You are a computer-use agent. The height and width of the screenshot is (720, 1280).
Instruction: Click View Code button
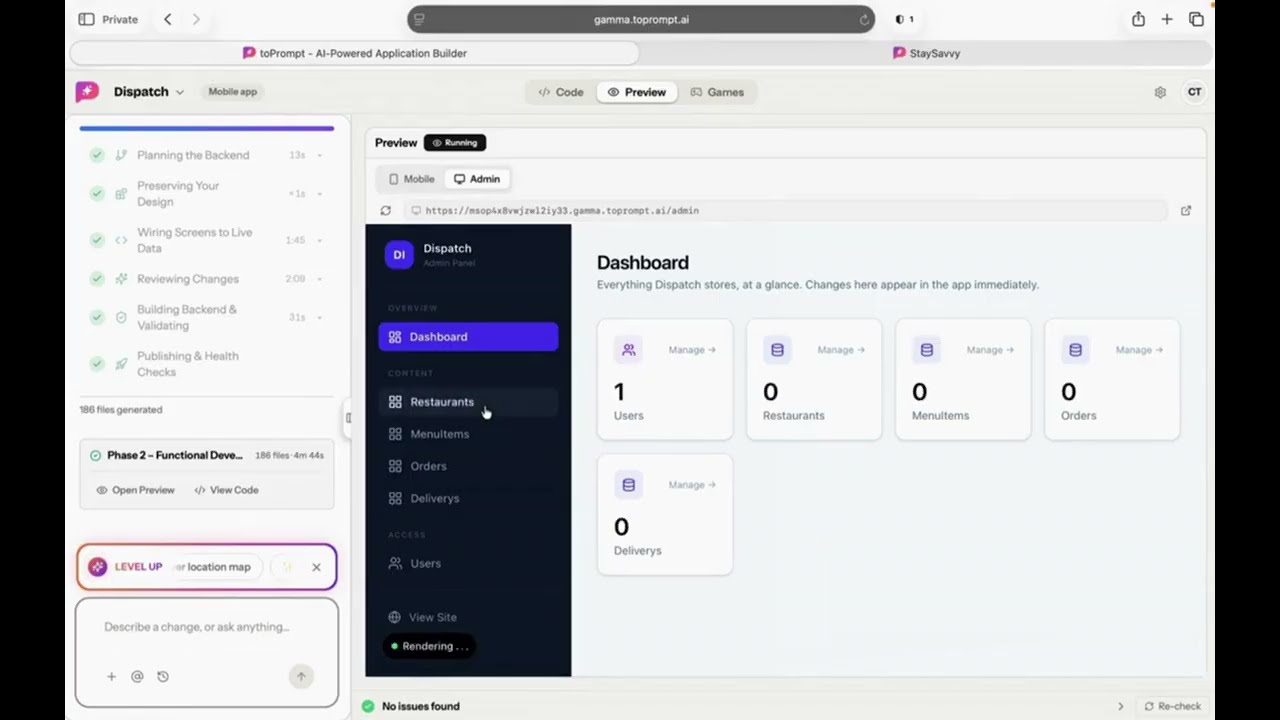(226, 490)
